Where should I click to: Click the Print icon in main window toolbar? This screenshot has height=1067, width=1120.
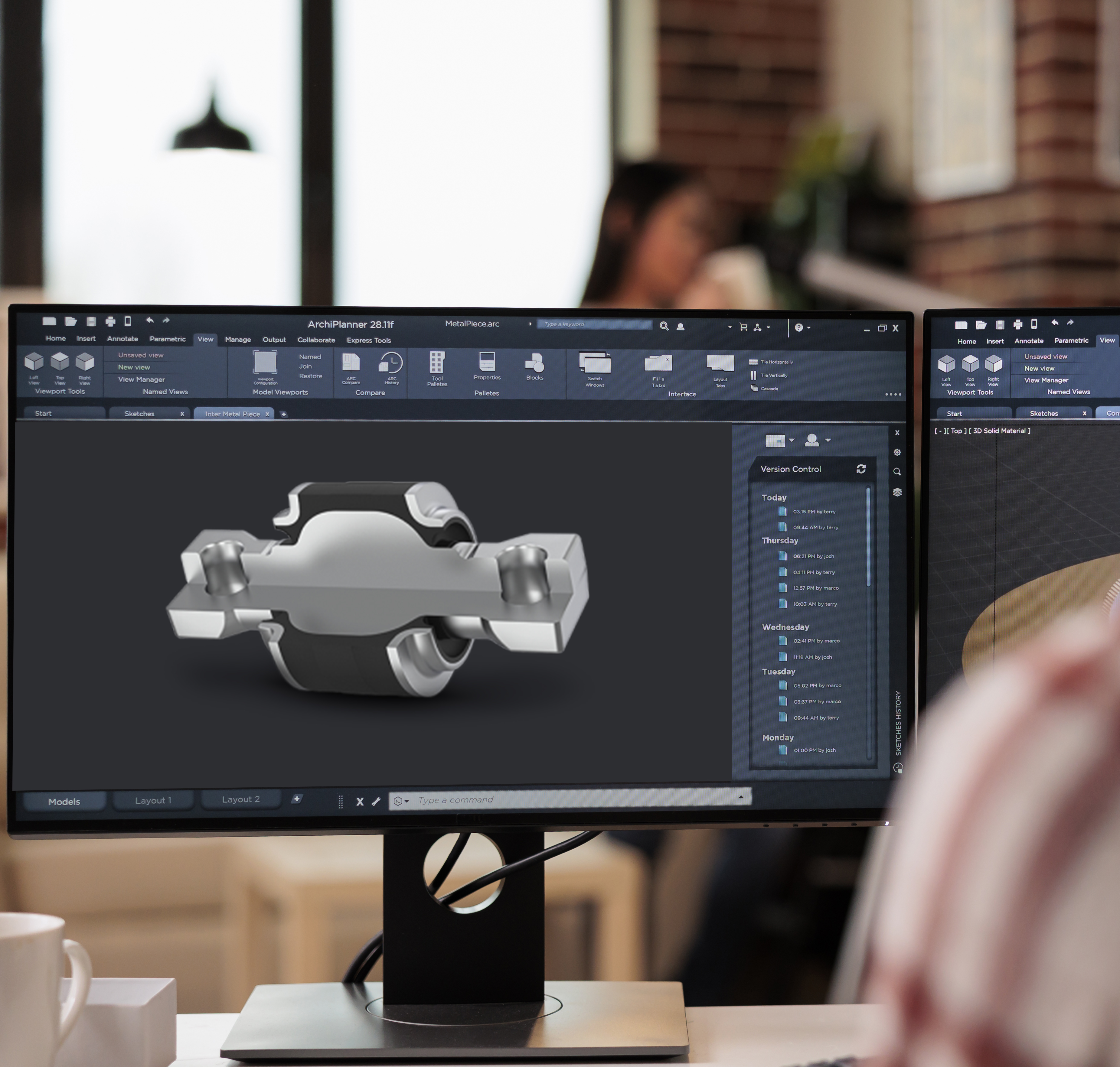[x=110, y=321]
